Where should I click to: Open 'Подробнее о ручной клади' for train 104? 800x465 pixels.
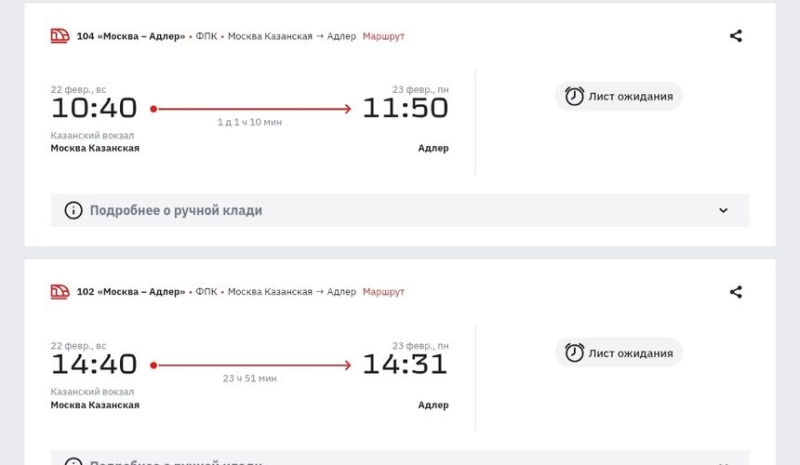(x=176, y=210)
